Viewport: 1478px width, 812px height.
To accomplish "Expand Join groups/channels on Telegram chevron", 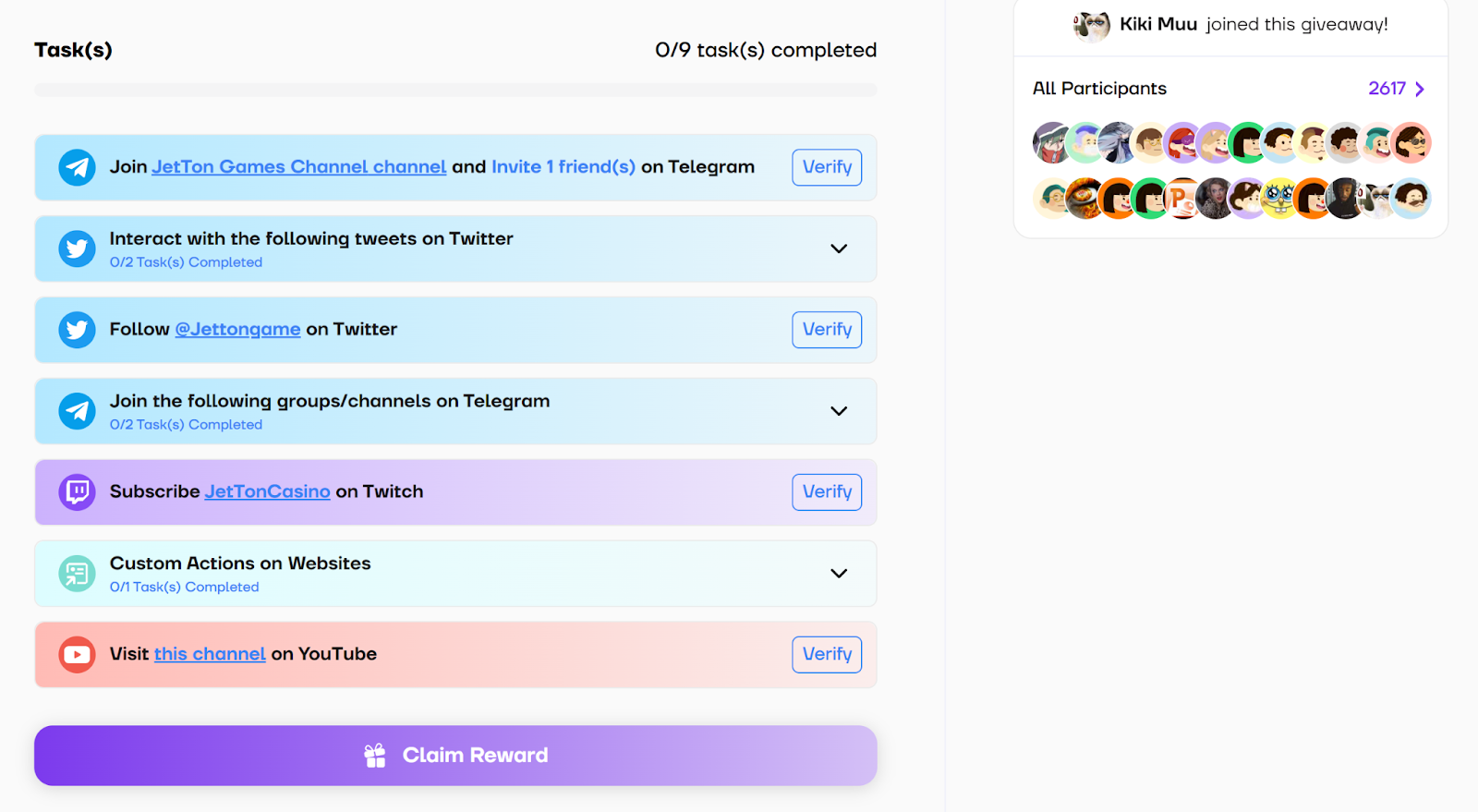I will [x=838, y=411].
